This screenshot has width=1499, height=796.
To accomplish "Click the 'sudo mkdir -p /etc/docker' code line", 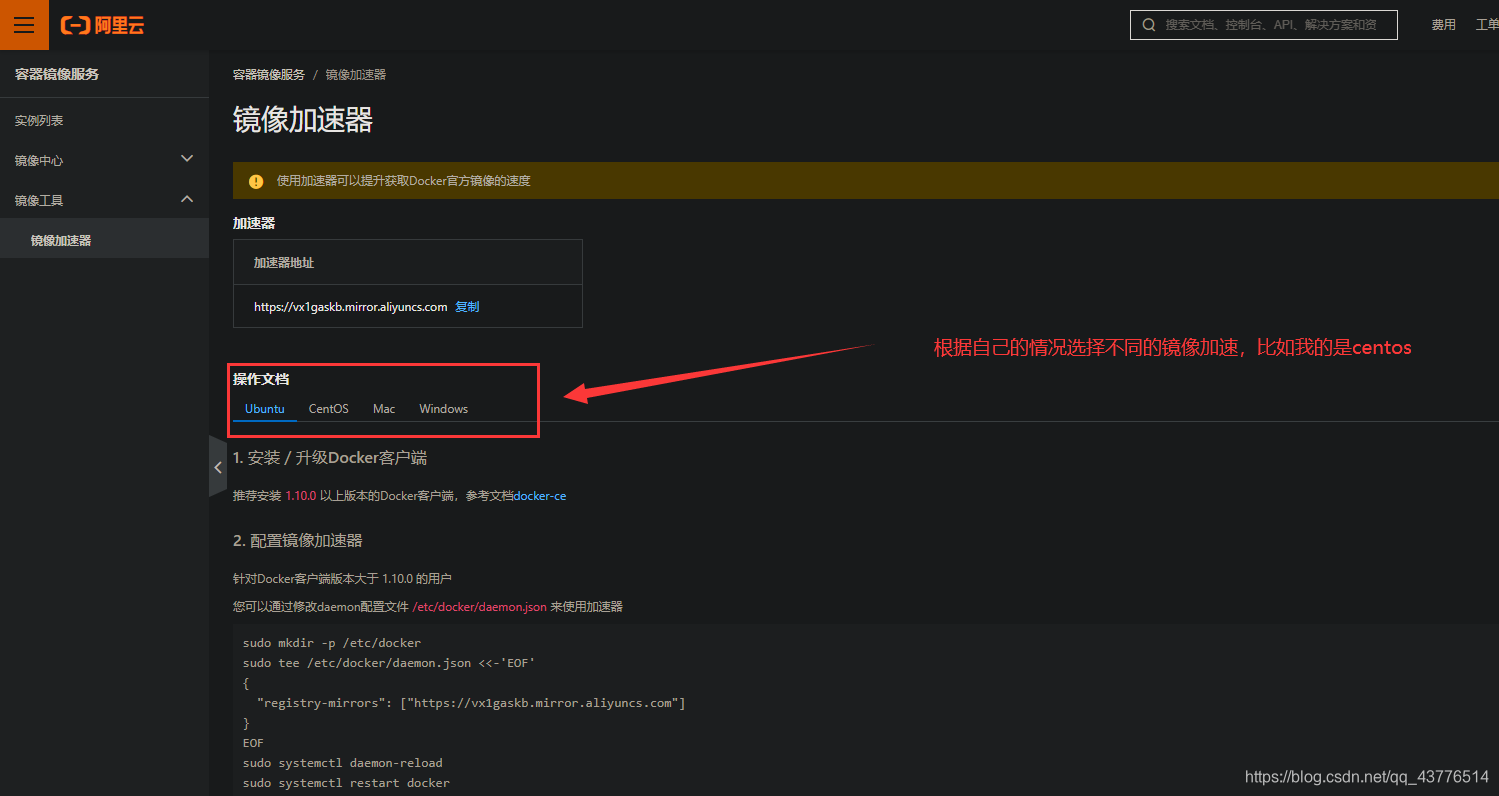I will click(332, 643).
